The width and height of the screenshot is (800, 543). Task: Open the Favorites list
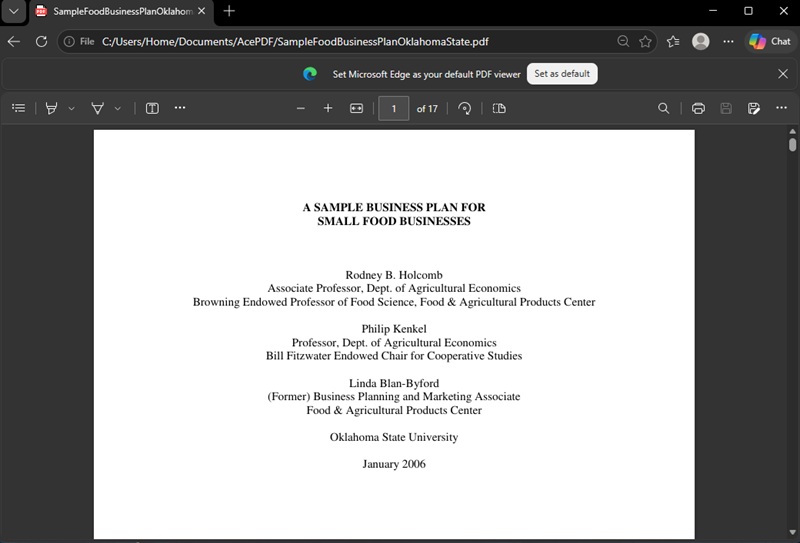(x=673, y=41)
